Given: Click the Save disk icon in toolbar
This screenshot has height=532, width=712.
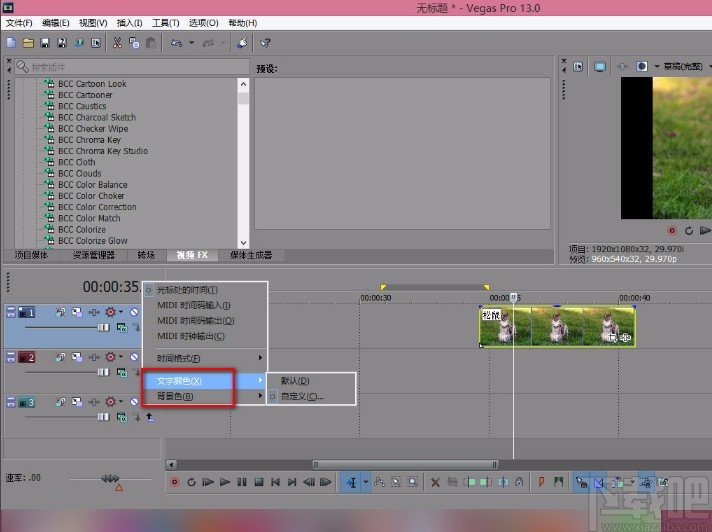Looking at the screenshot, I should pyautogui.click(x=45, y=43).
